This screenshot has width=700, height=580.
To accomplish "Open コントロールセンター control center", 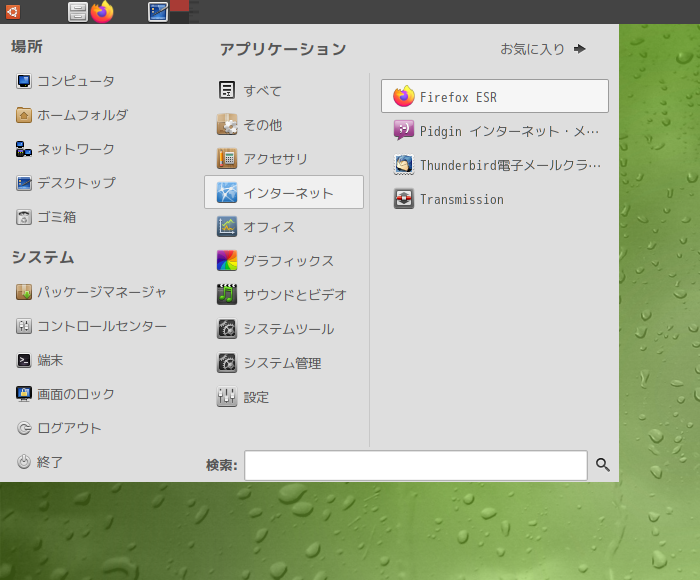I will click(92, 326).
